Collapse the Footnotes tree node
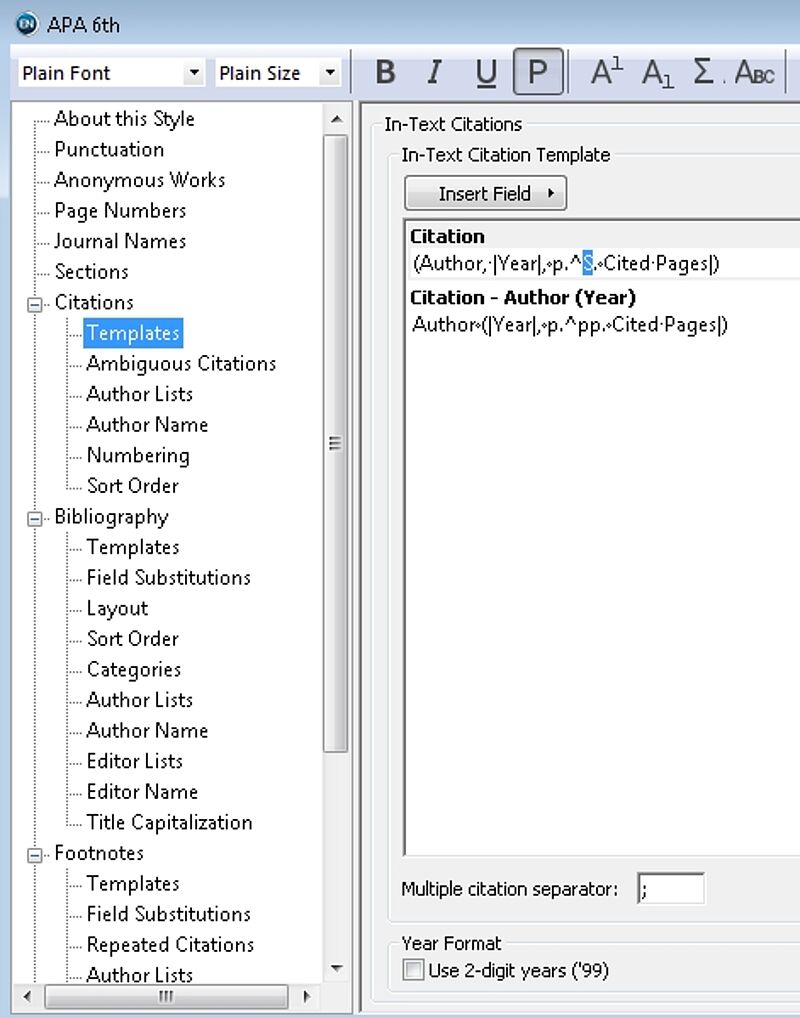Image resolution: width=800 pixels, height=1018 pixels. pos(35,855)
